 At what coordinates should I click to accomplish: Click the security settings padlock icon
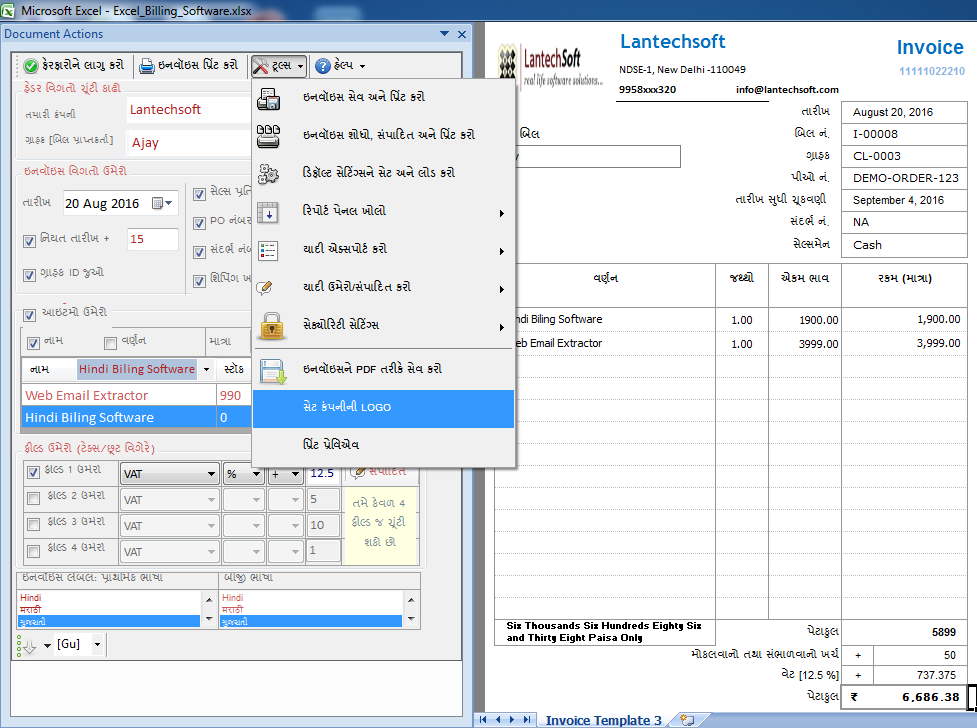tap(272, 326)
